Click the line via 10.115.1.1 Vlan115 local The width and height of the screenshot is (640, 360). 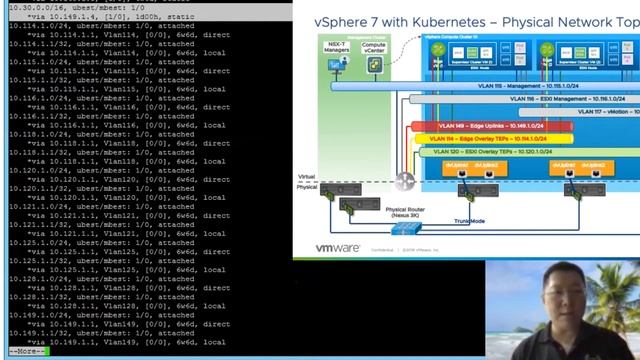[126, 89]
